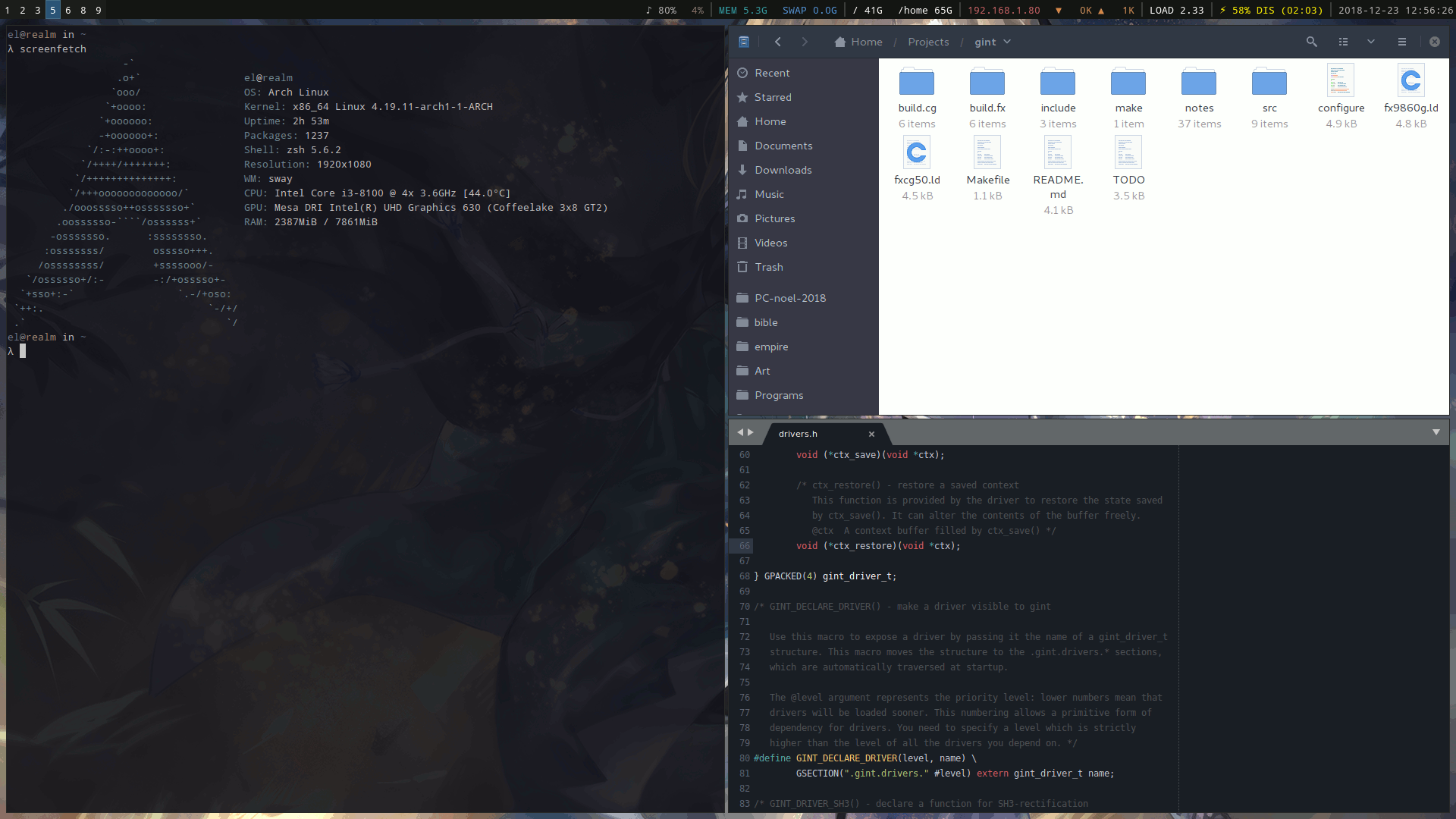Click the MEM 5.3G status entry
This screenshot has height=819, width=1456.
click(743, 10)
